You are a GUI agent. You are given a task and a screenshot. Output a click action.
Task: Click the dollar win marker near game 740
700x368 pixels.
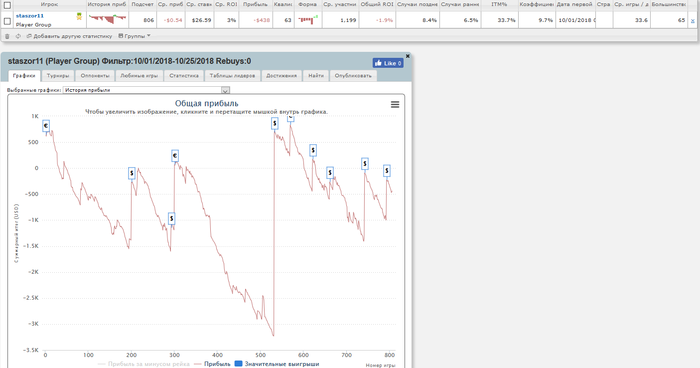pos(365,164)
